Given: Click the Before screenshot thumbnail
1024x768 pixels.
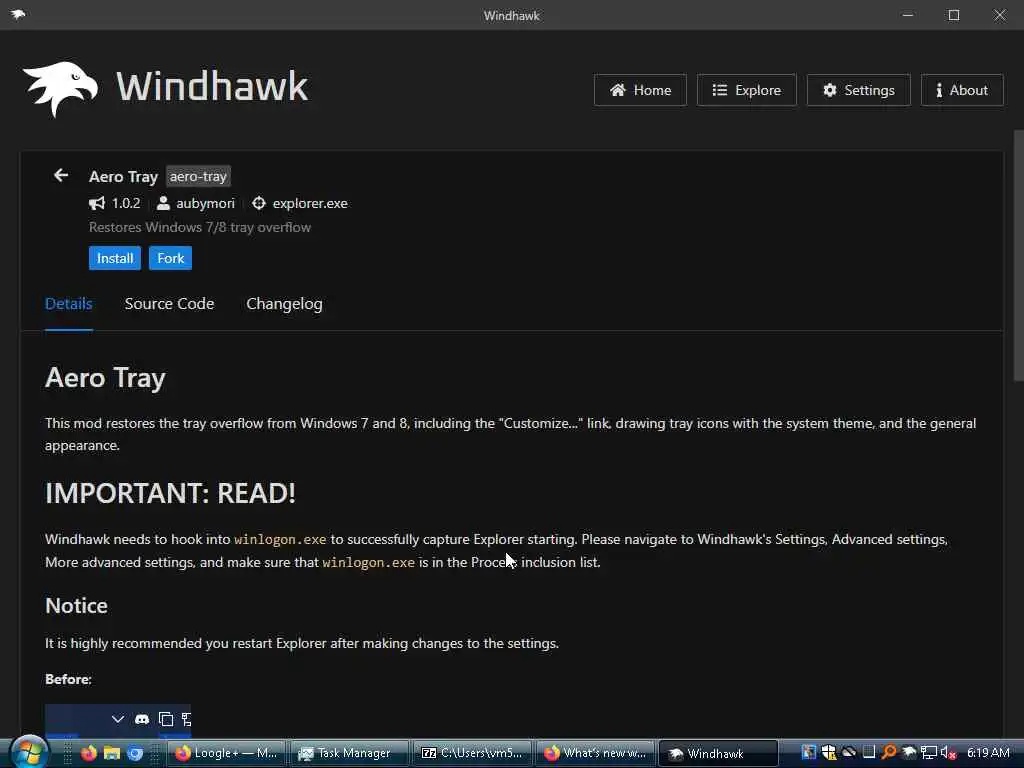Looking at the screenshot, I should (x=118, y=720).
